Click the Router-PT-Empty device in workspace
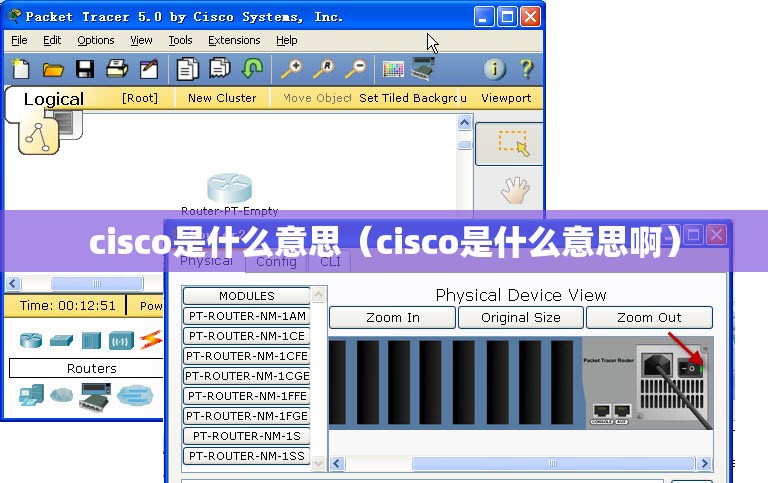This screenshot has height=483, width=768. coord(229,188)
